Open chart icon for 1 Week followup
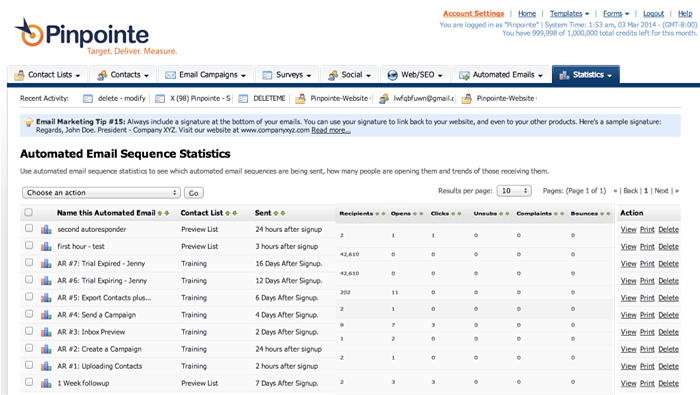Viewport: 700px width, 395px height. click(x=46, y=383)
